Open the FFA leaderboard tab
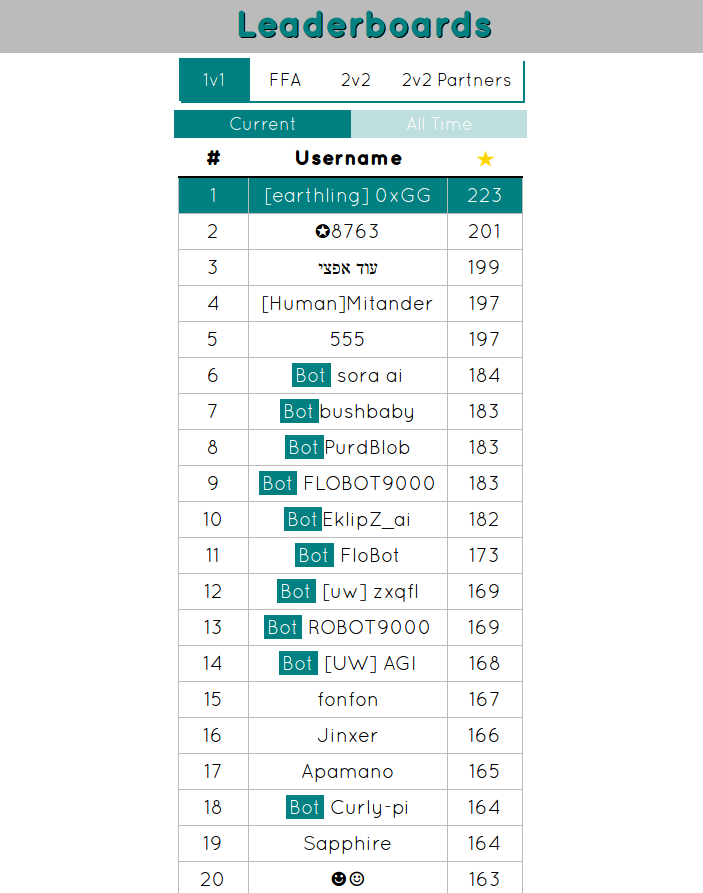703x893 pixels. coord(285,80)
